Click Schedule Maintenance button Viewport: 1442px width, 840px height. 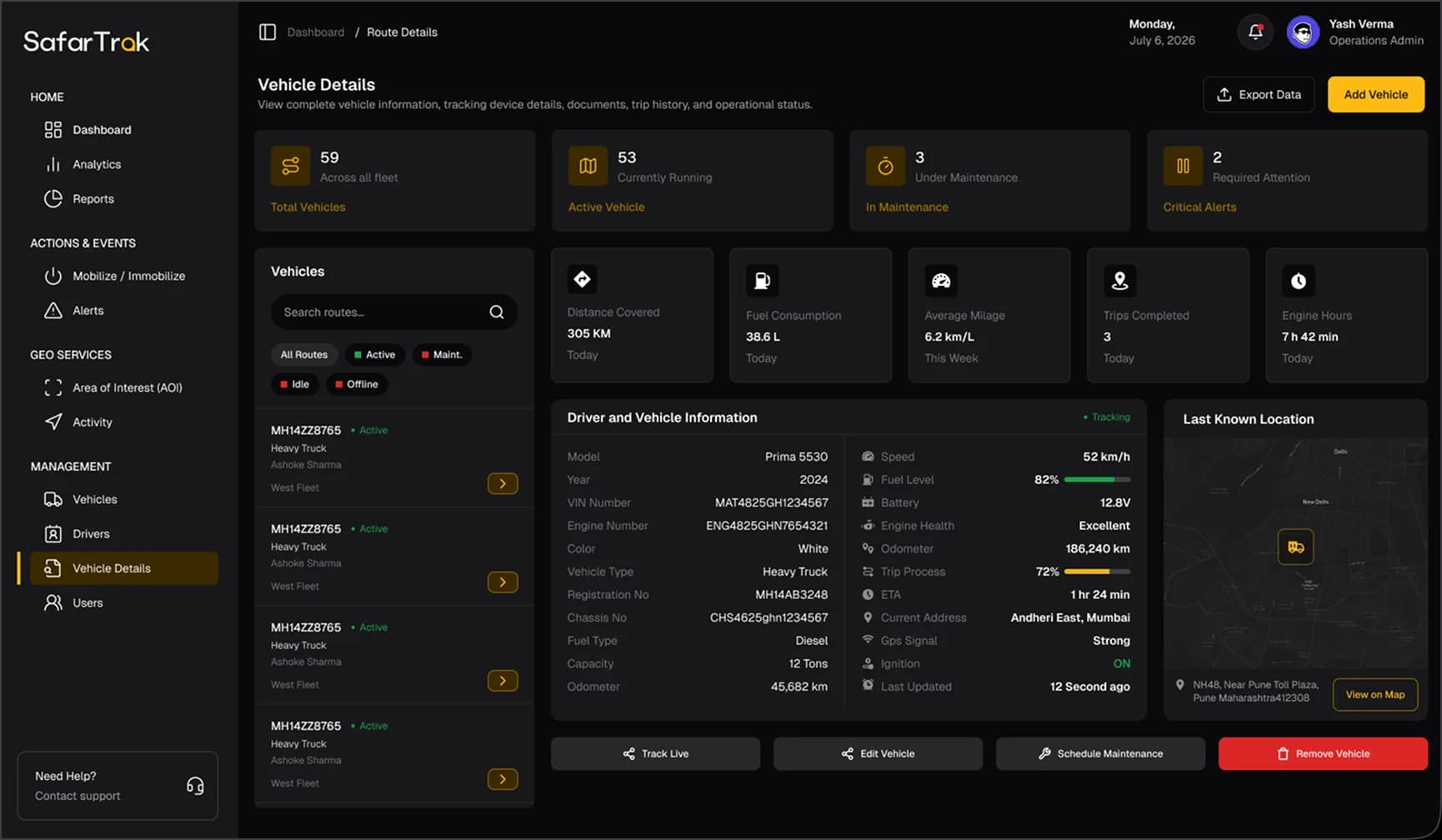[x=1100, y=753]
